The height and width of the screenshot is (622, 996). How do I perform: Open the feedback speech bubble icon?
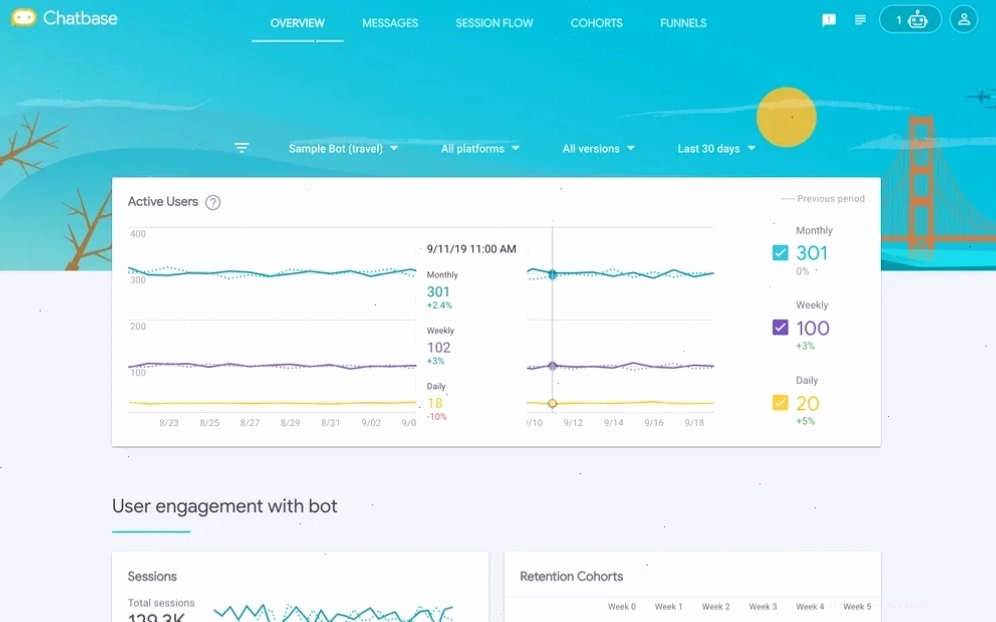coord(828,20)
